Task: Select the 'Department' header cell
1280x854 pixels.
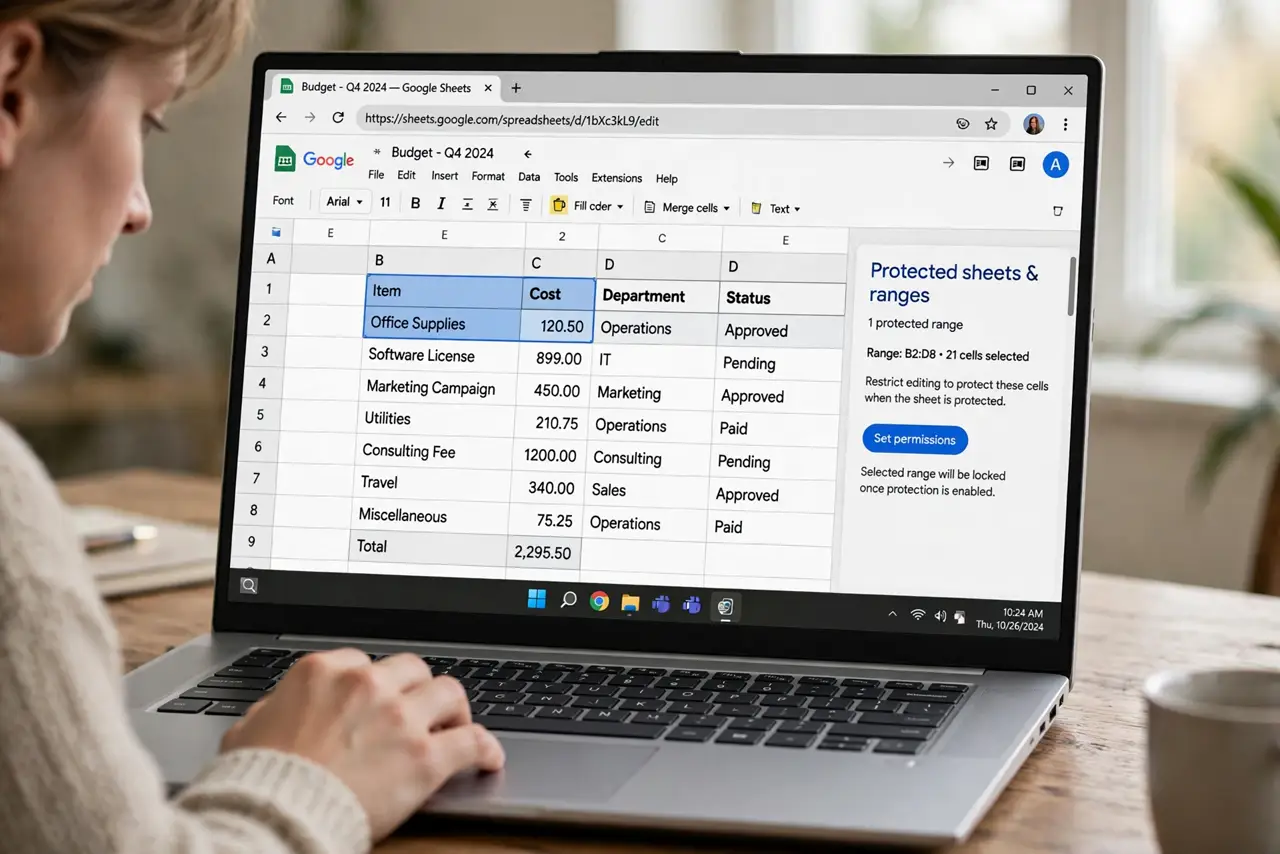Action: coord(657,296)
